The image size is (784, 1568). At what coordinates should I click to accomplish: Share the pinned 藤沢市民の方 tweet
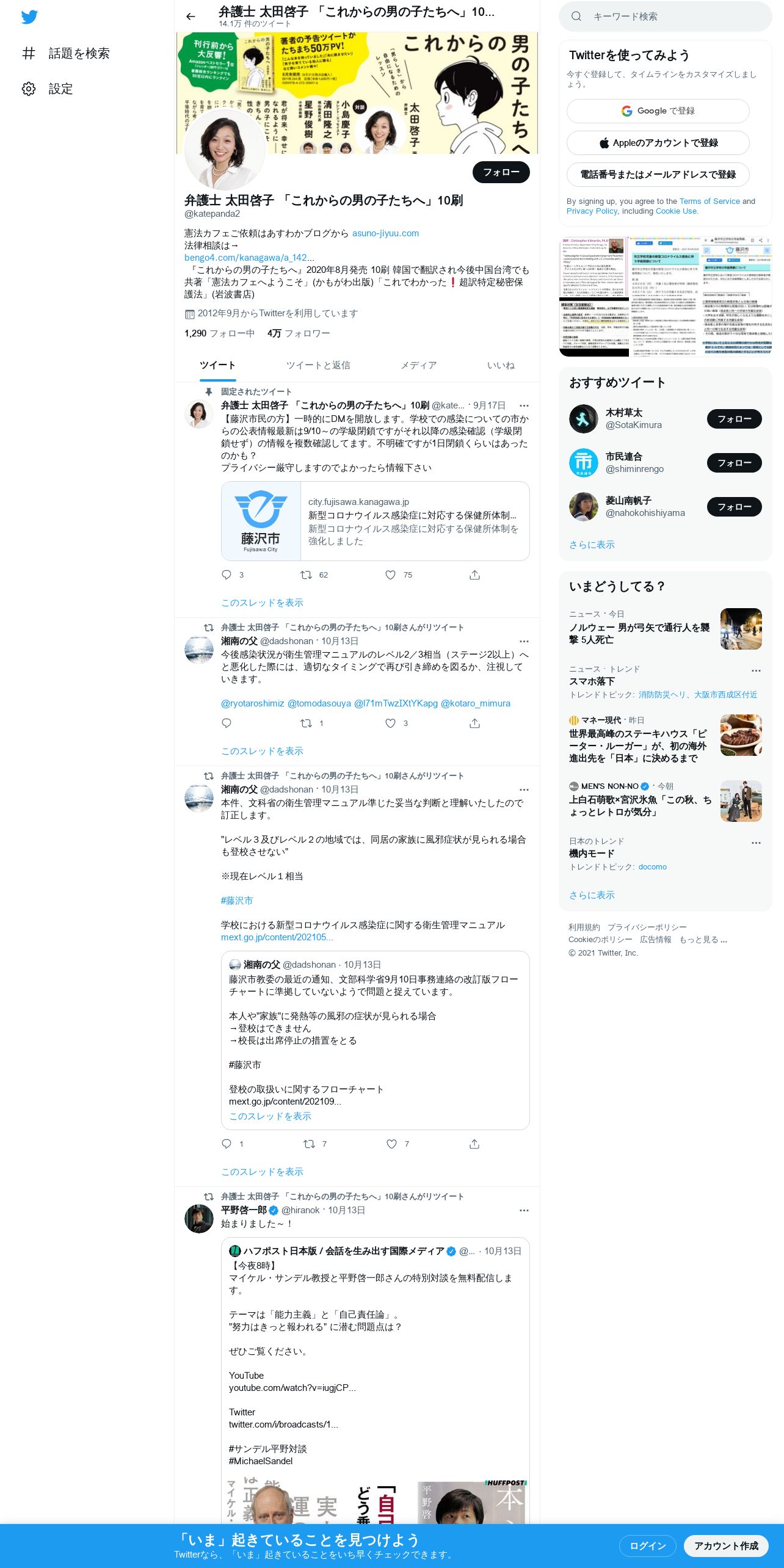click(474, 575)
